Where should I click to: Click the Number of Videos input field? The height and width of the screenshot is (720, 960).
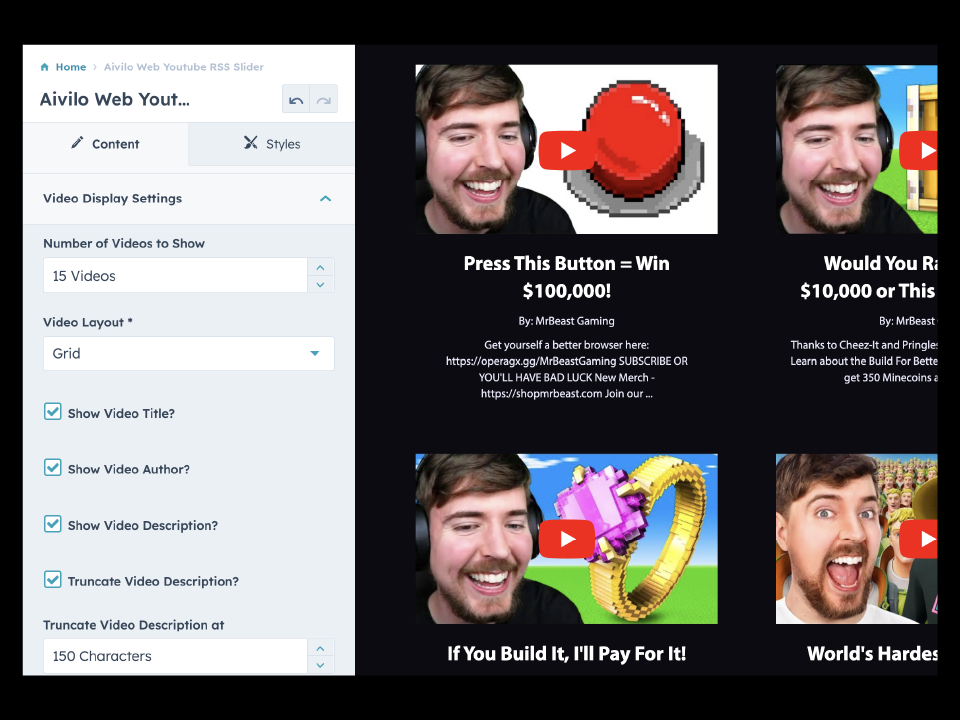(175, 275)
